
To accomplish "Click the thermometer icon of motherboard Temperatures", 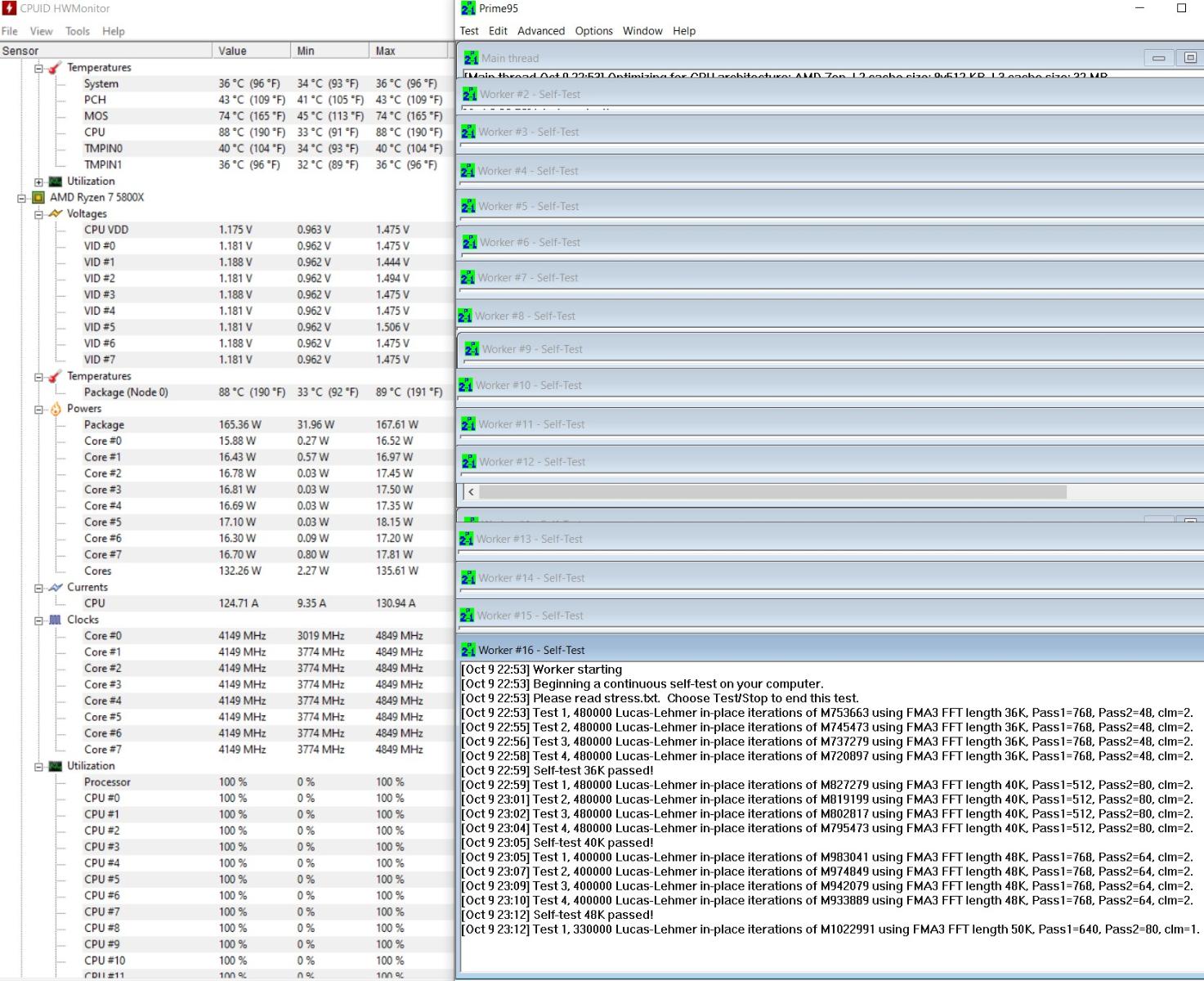I will click(56, 68).
